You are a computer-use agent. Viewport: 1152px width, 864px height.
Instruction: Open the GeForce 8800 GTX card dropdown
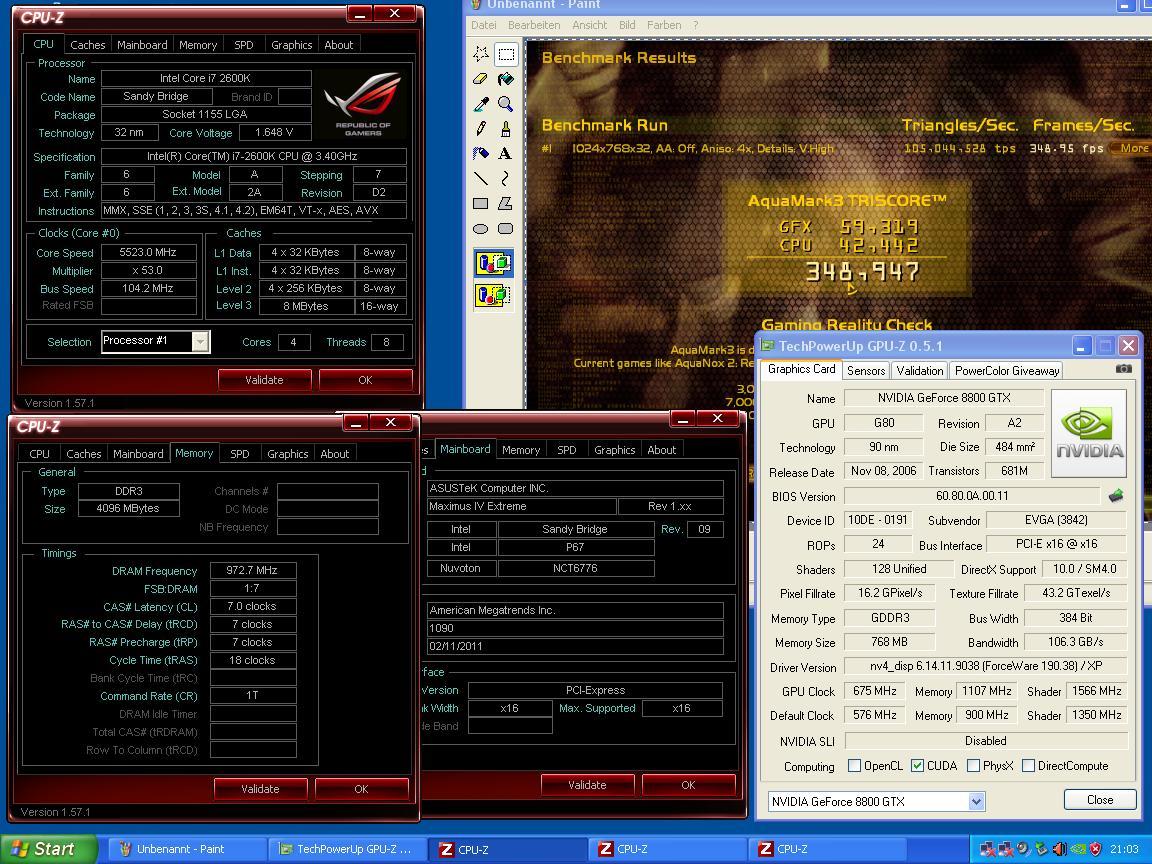[976, 802]
